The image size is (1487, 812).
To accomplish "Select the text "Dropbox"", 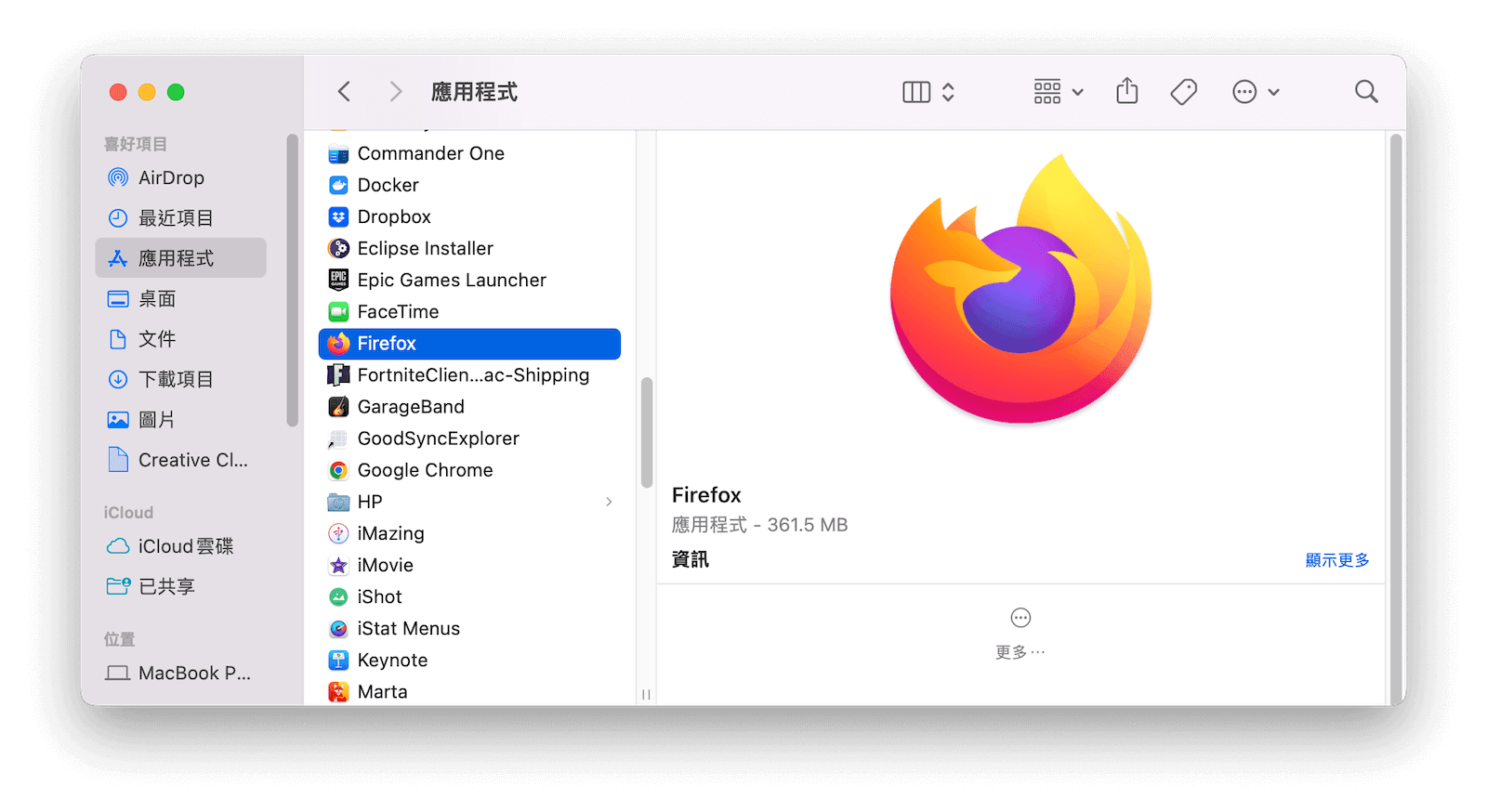I will coord(394,216).
